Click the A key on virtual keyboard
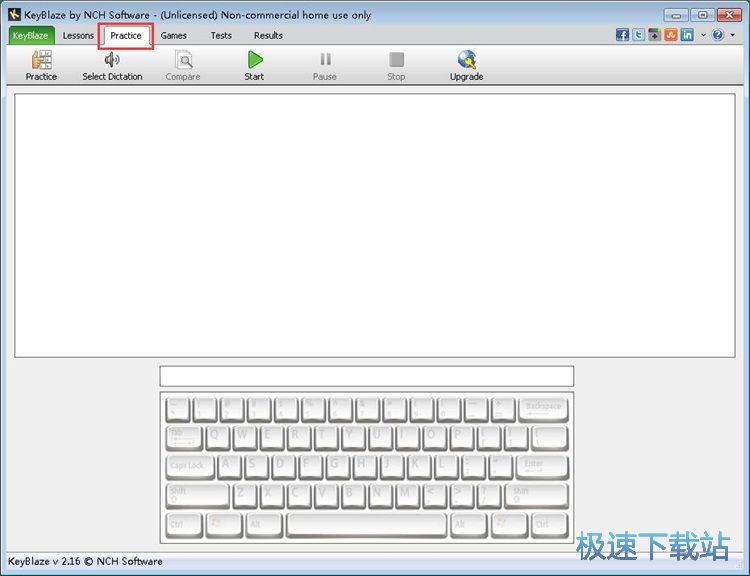750x576 pixels. pos(229,466)
